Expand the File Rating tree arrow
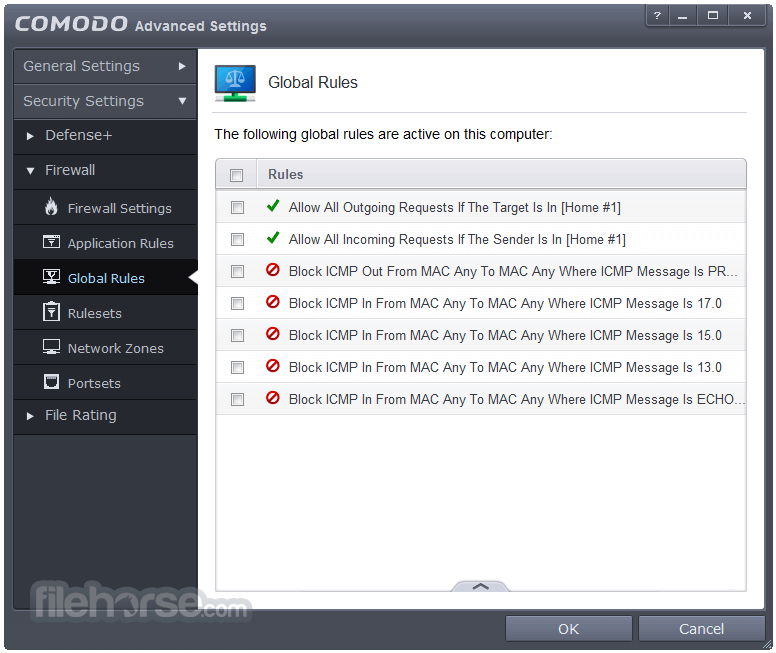The width and height of the screenshot is (776, 653). click(30, 416)
